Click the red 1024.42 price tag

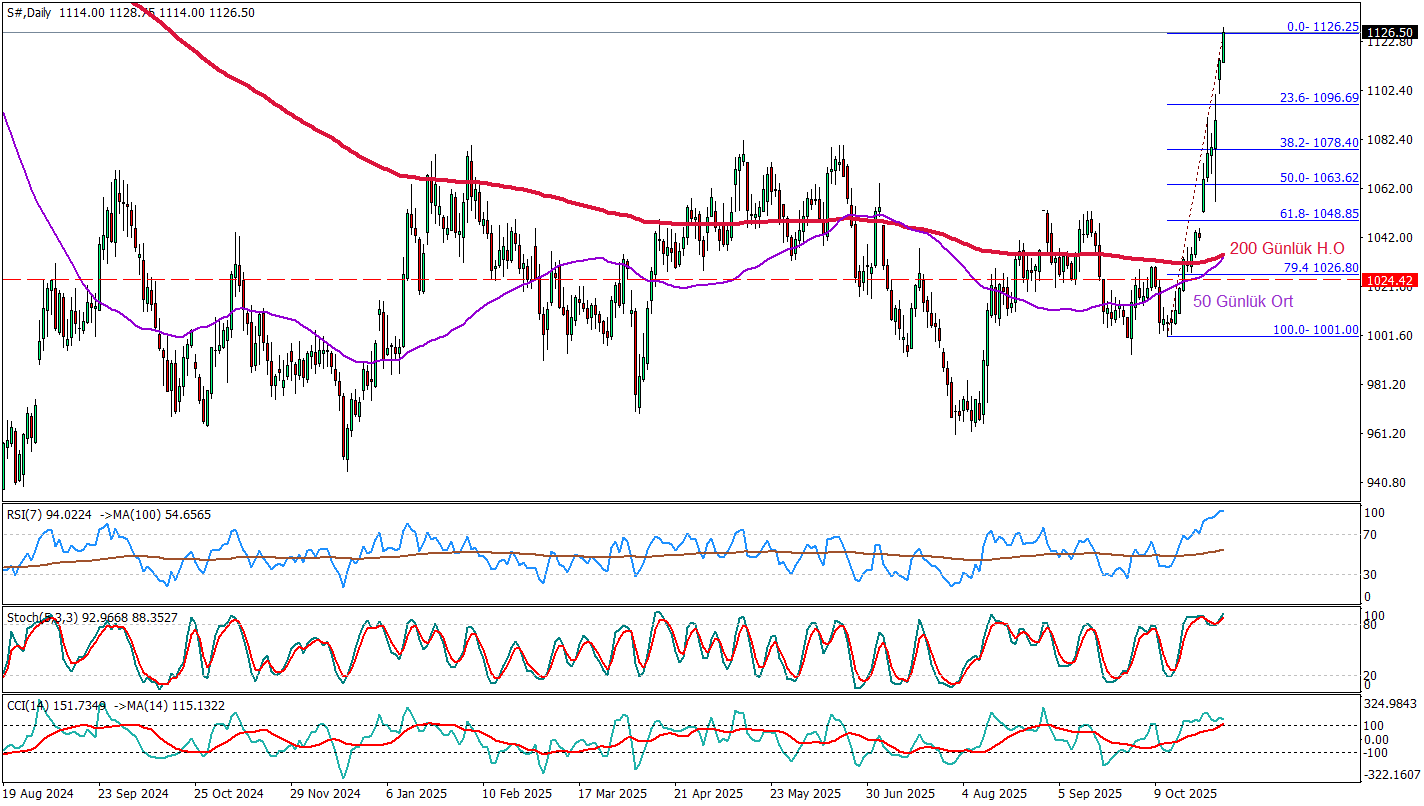coord(1390,280)
